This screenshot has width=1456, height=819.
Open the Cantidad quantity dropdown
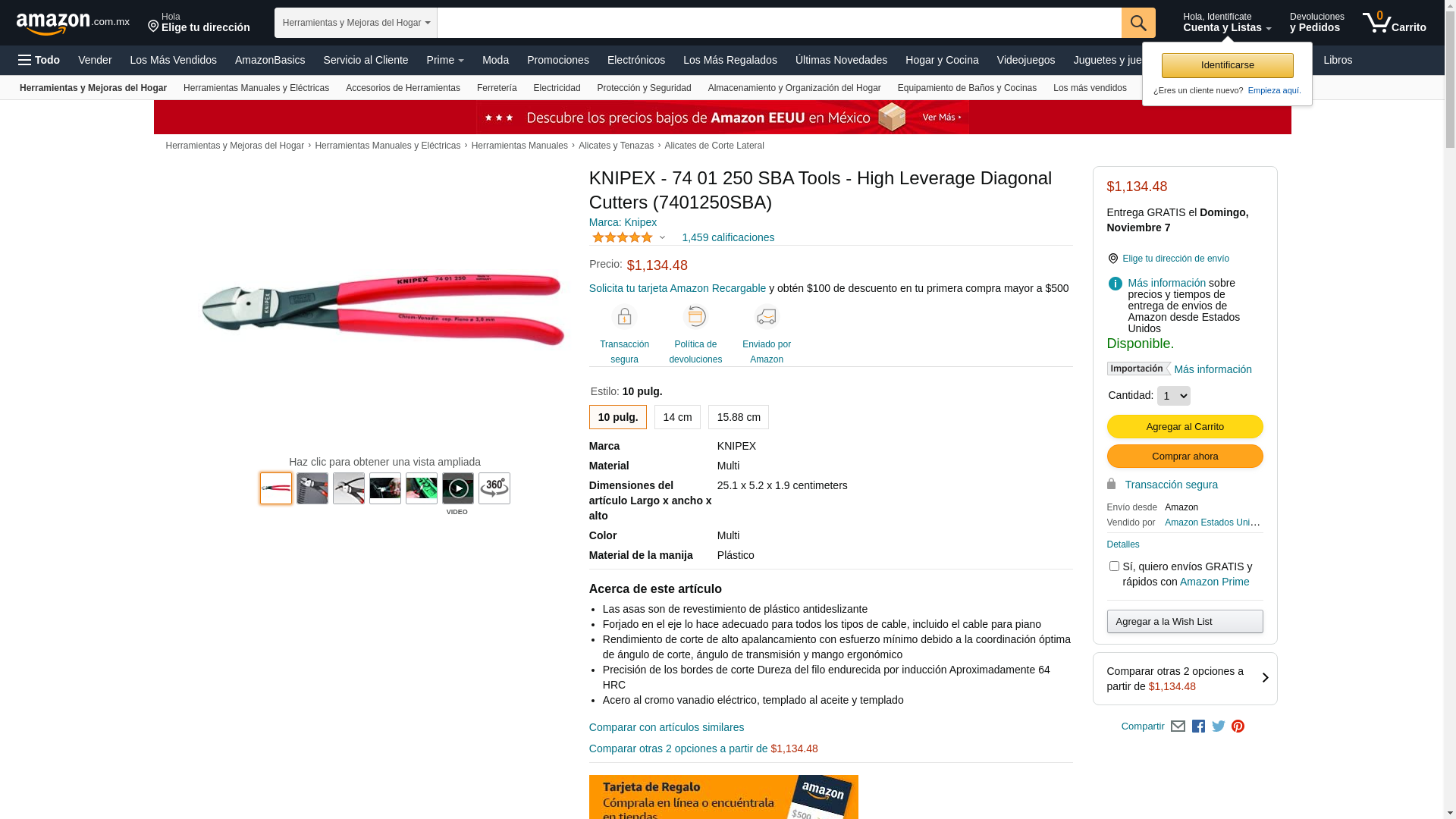pos(1174,396)
